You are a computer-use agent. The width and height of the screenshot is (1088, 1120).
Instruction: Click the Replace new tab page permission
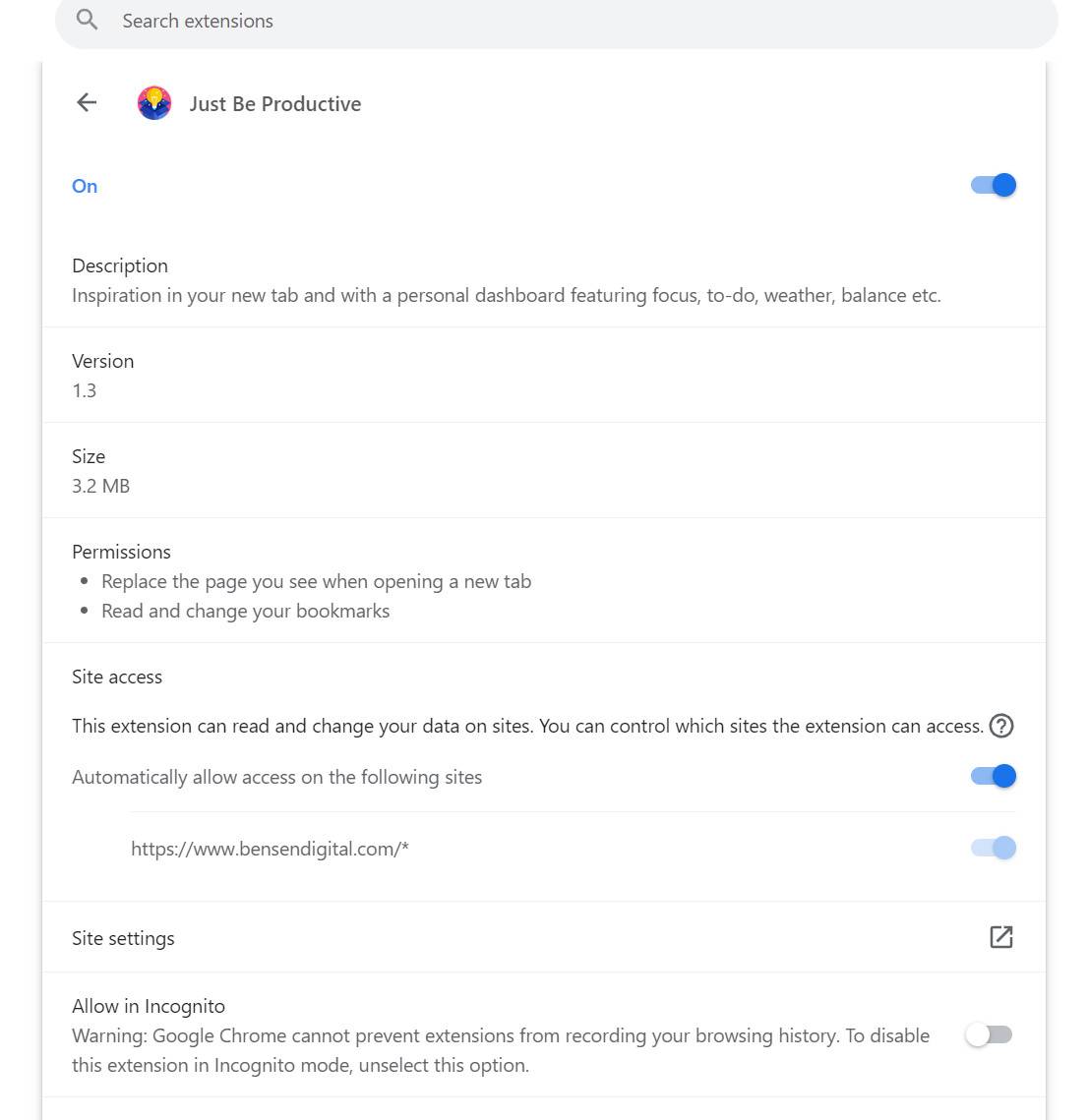pyautogui.click(x=316, y=581)
